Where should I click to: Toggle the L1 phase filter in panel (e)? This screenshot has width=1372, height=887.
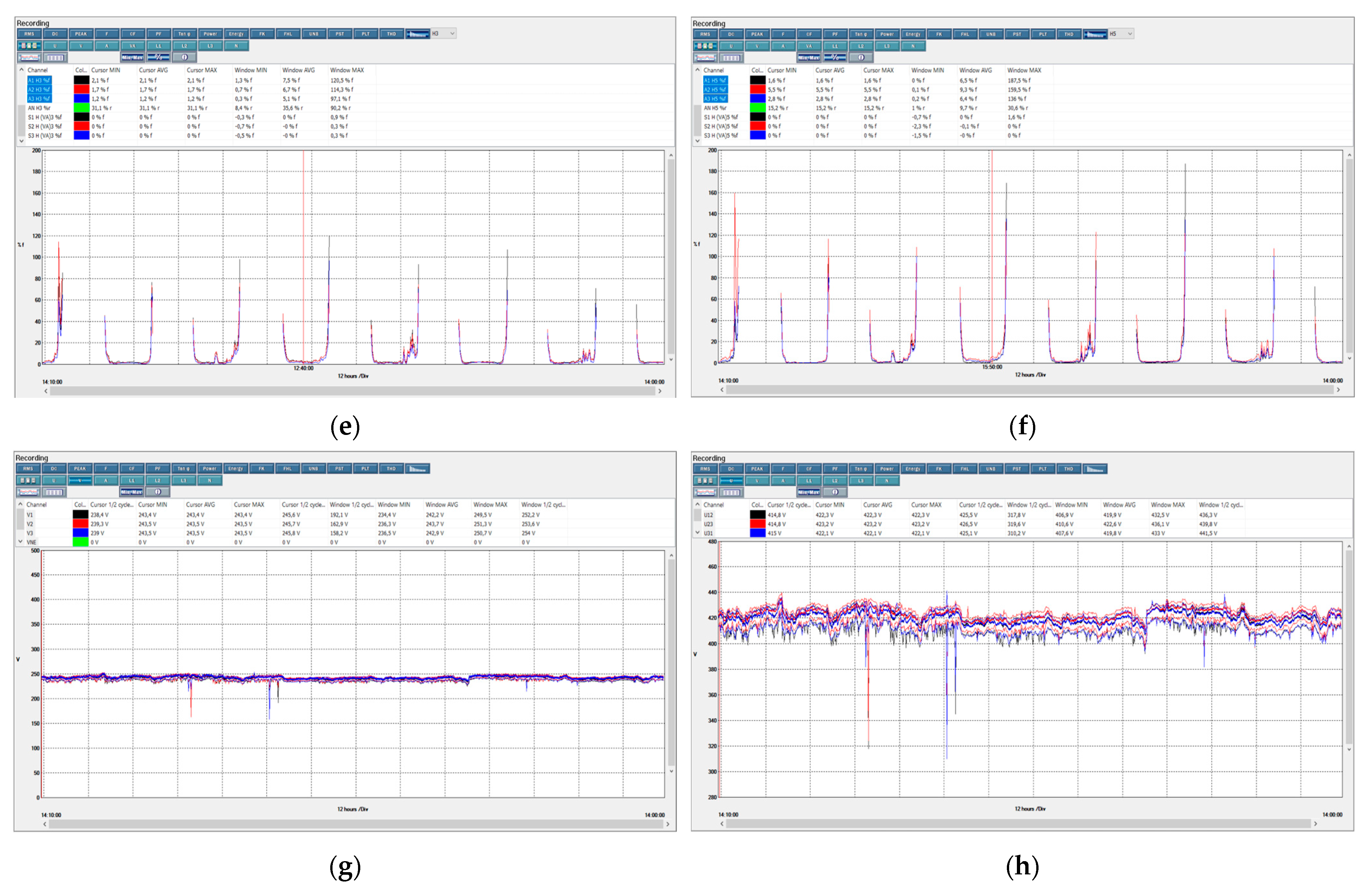(x=158, y=46)
